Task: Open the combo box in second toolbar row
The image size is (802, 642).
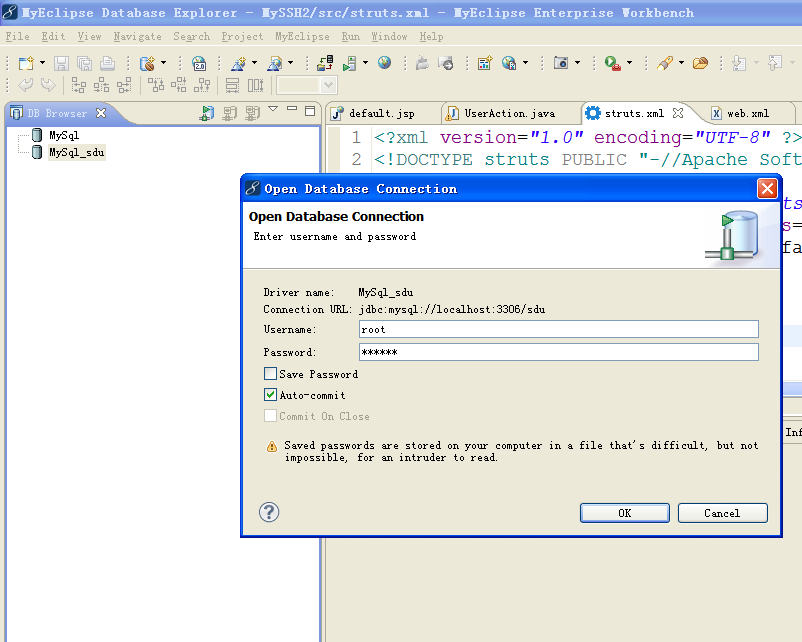Action: [x=329, y=85]
